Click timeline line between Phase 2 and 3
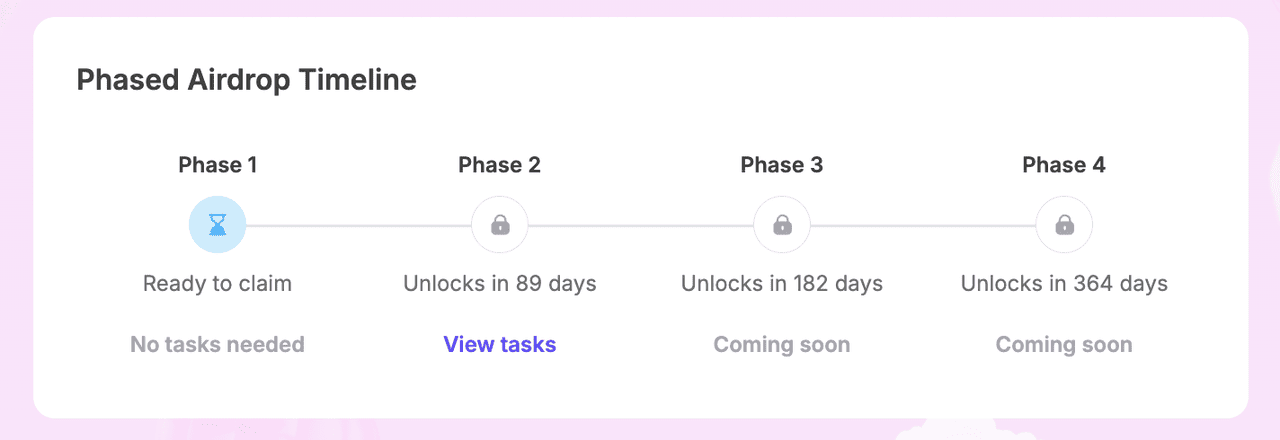The width and height of the screenshot is (1280, 440). click(641, 226)
